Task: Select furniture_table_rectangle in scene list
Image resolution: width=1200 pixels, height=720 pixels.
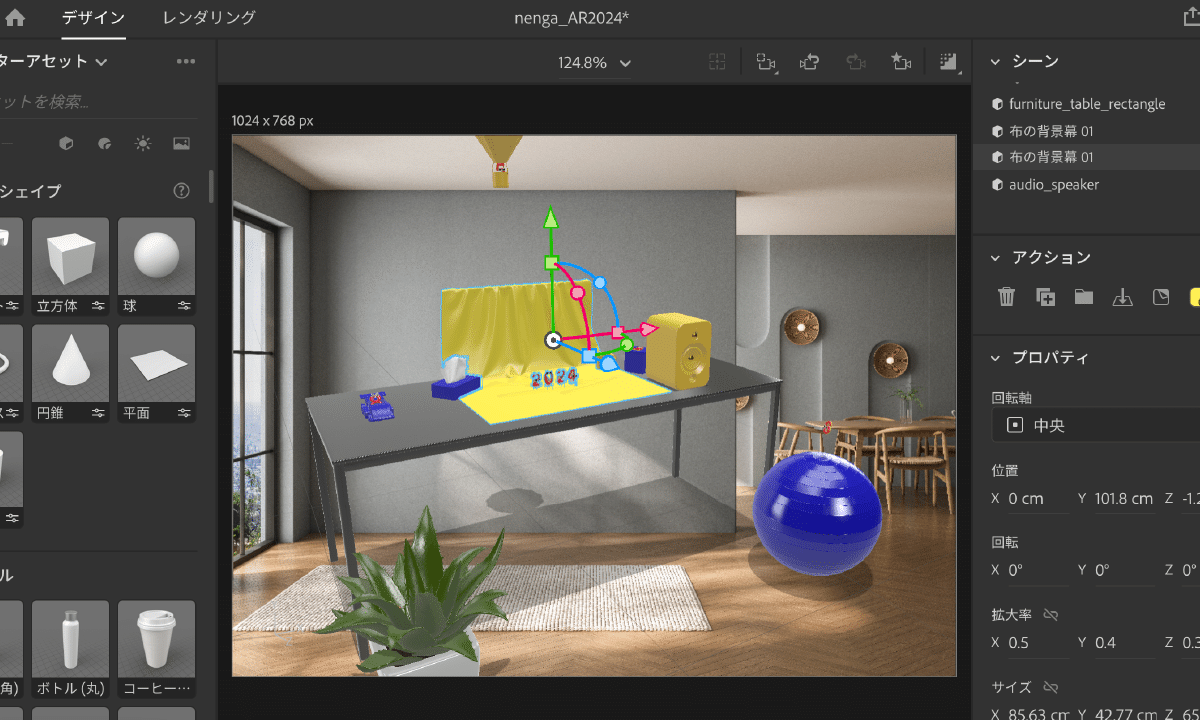Action: [x=1086, y=104]
